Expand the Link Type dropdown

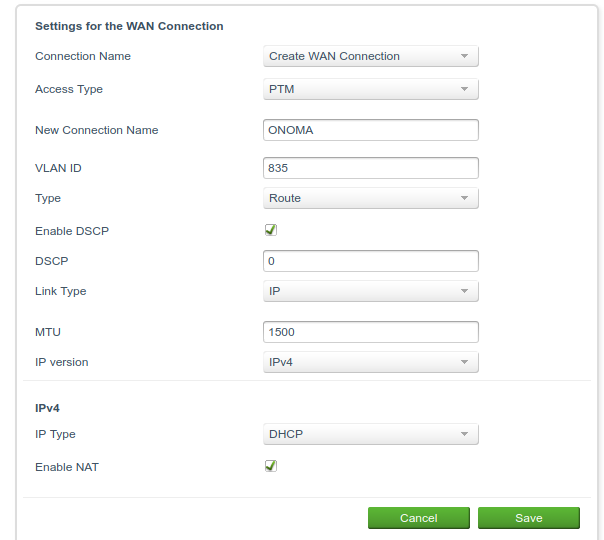click(371, 291)
